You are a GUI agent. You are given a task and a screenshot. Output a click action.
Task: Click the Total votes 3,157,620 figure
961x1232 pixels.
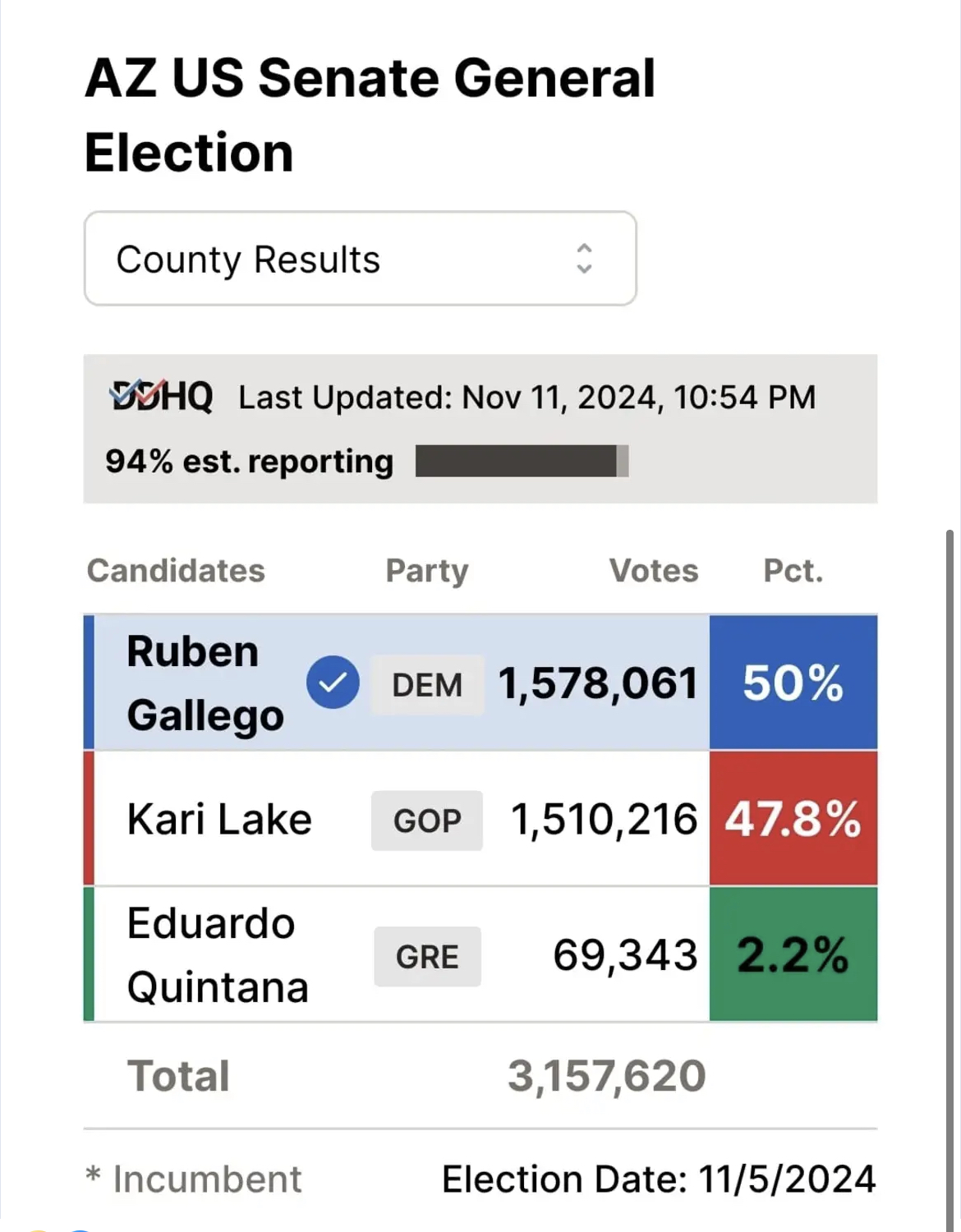click(606, 1076)
